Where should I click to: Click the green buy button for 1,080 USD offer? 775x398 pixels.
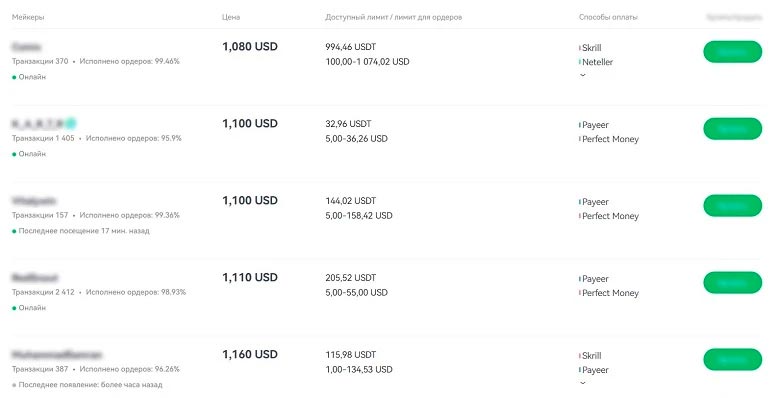click(732, 52)
